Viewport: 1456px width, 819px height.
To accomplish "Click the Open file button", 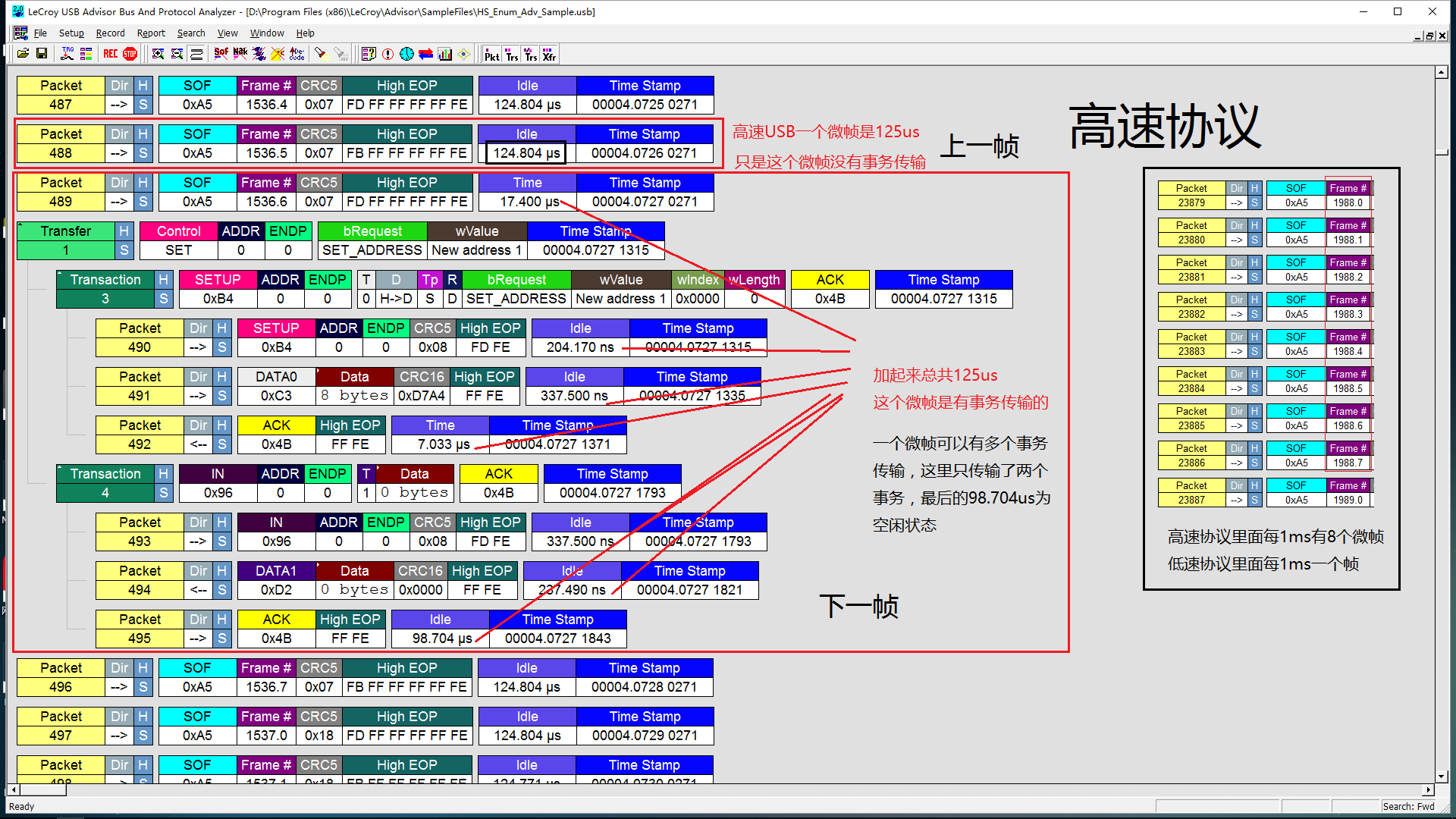I will pos(23,53).
